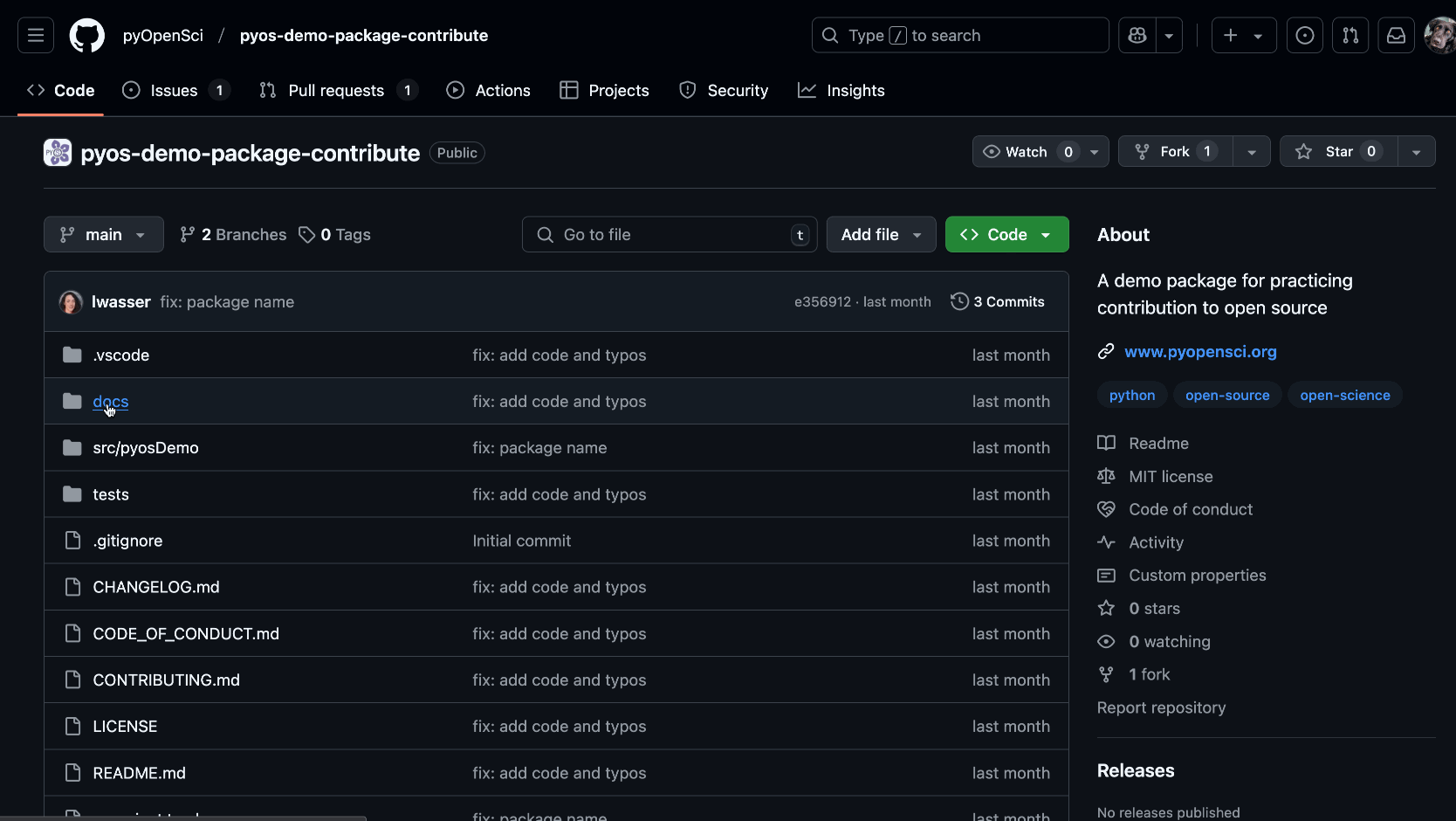Open the user profile avatar menu
Screen dimensions: 1456x821
pos(1440,35)
